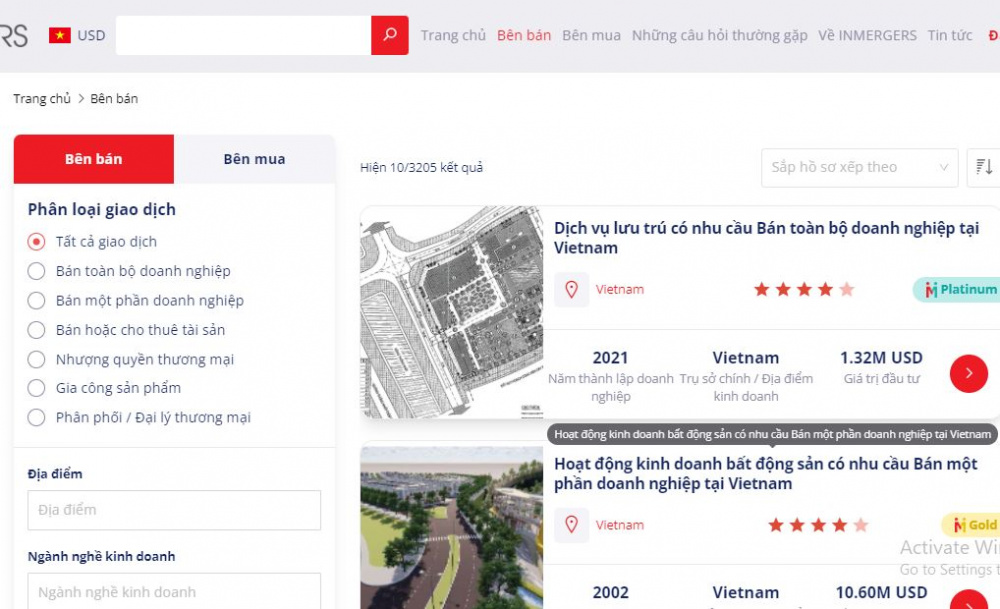Open Về INMERGERS menu item
This screenshot has height=609, width=1000.
867,36
